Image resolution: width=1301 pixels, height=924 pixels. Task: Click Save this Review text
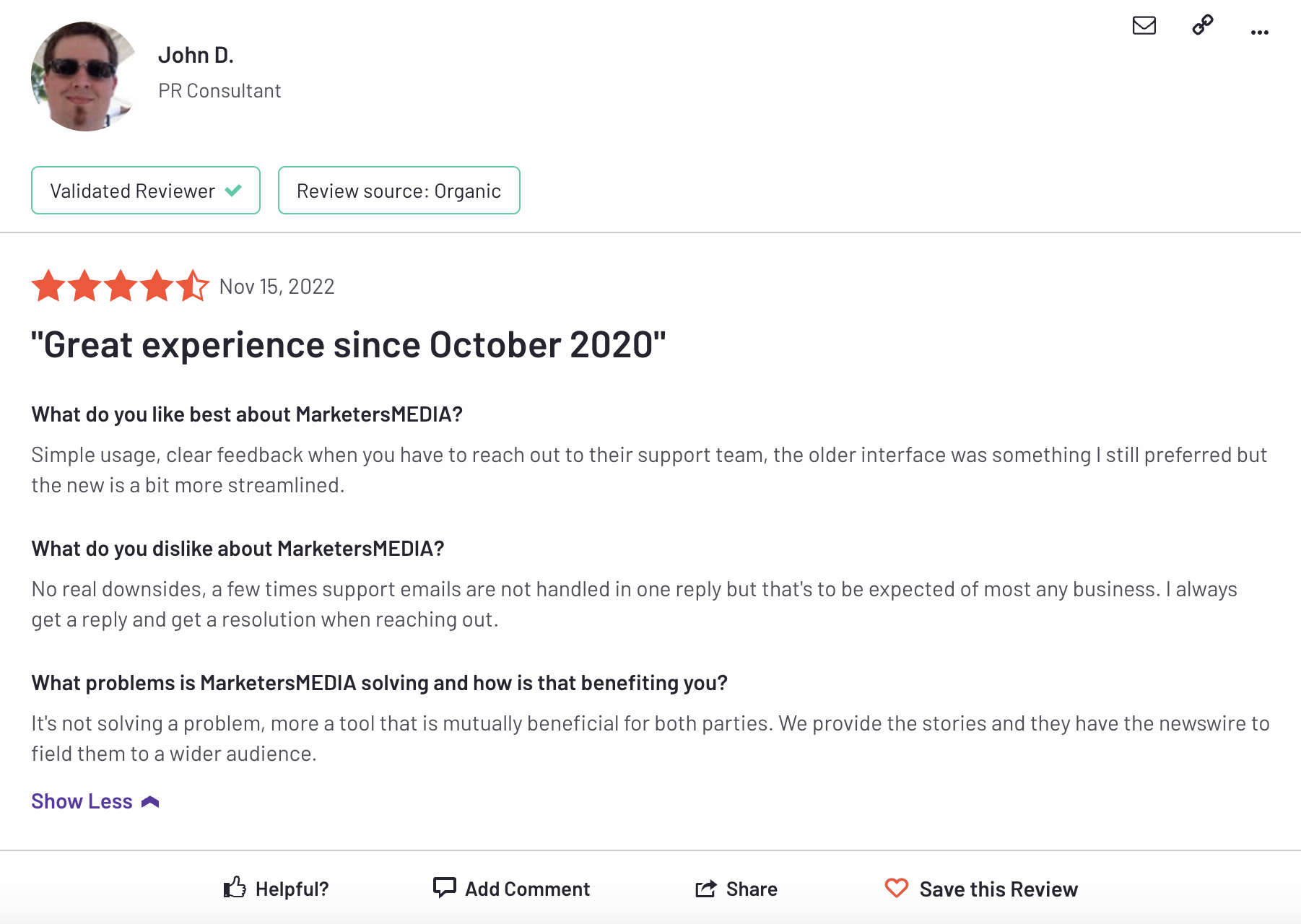pos(998,889)
